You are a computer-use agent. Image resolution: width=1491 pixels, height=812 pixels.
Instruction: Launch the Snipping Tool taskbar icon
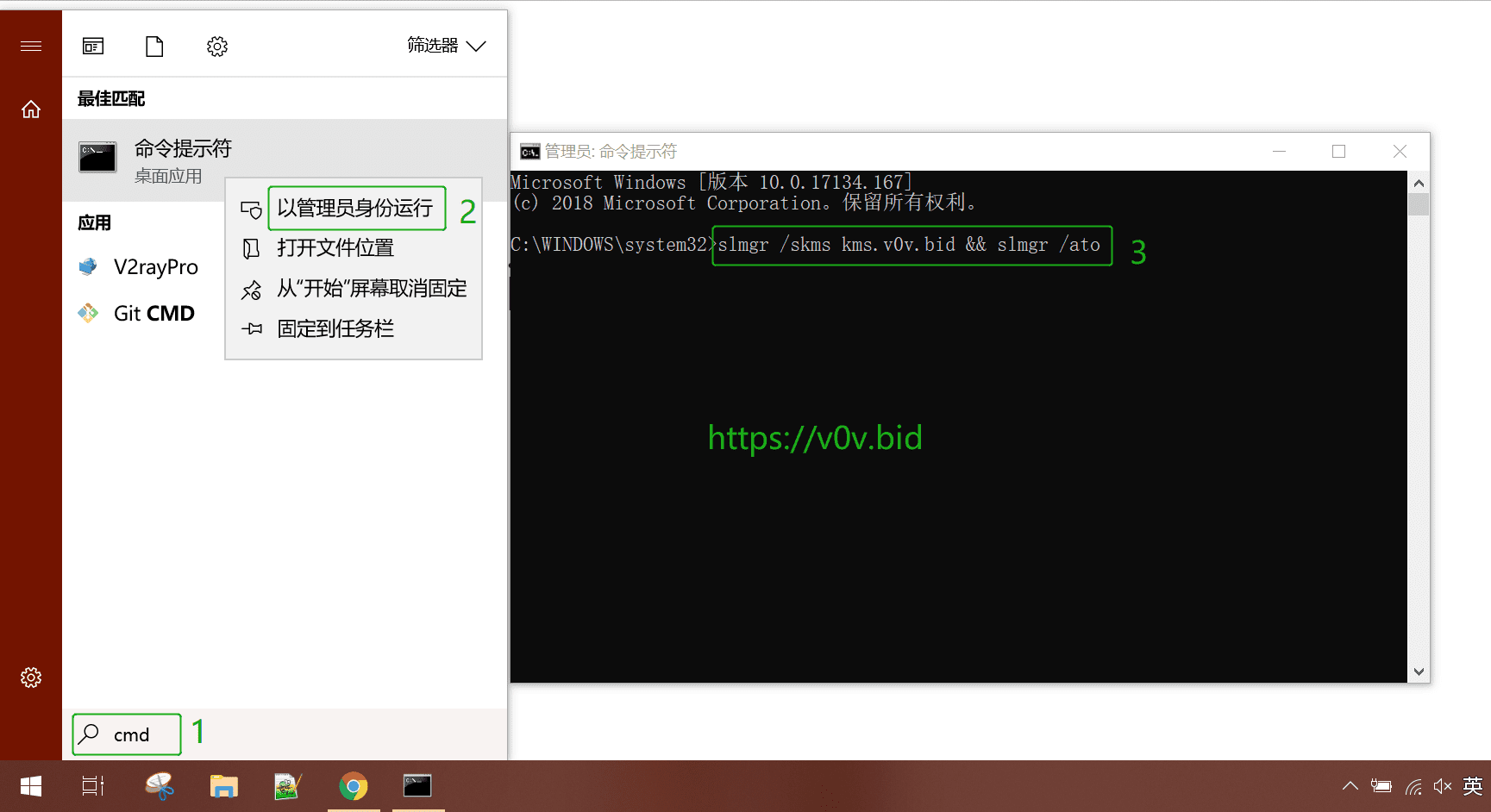coord(160,786)
